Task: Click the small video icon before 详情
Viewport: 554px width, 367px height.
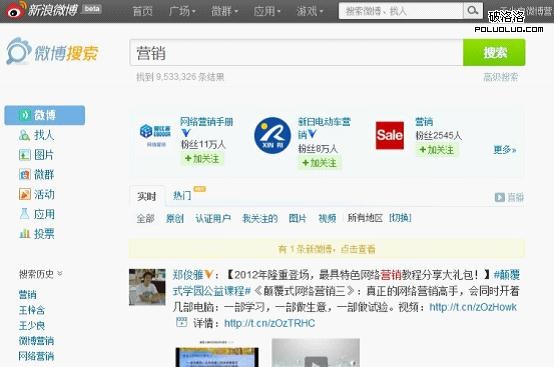Action: pyautogui.click(x=182, y=322)
